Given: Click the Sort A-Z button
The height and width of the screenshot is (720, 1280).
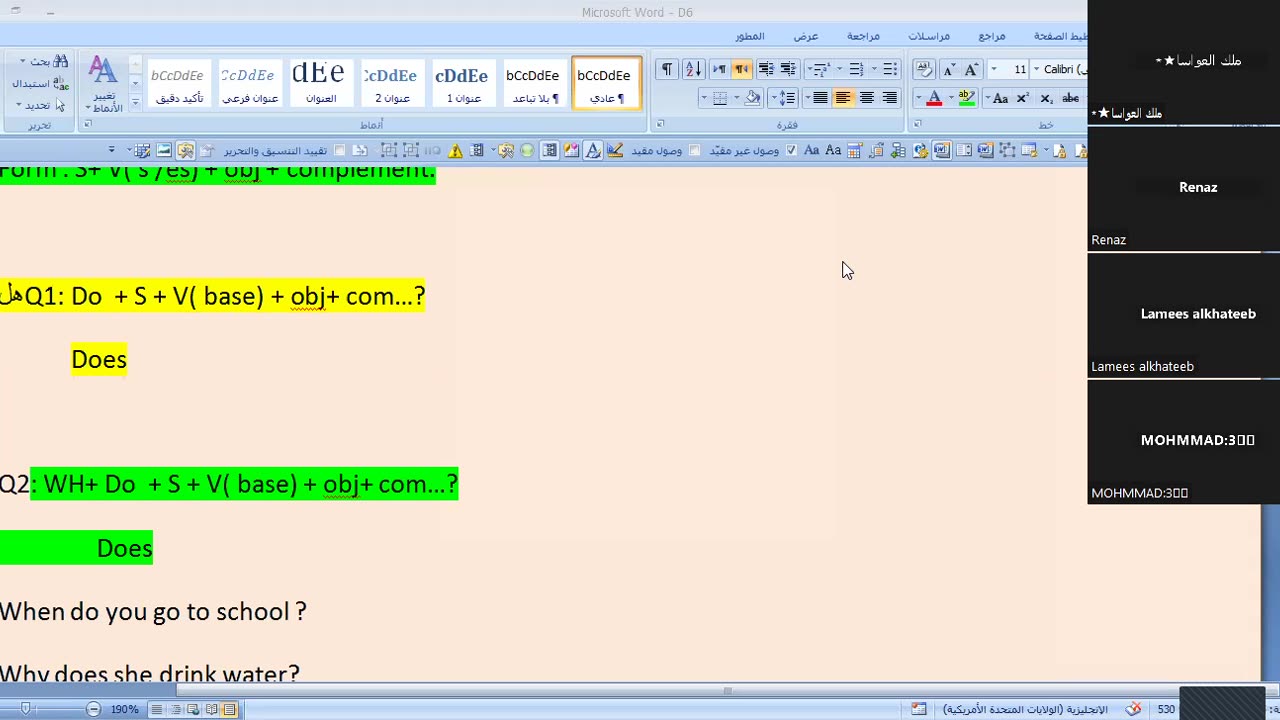Looking at the screenshot, I should pyautogui.click(x=693, y=69).
